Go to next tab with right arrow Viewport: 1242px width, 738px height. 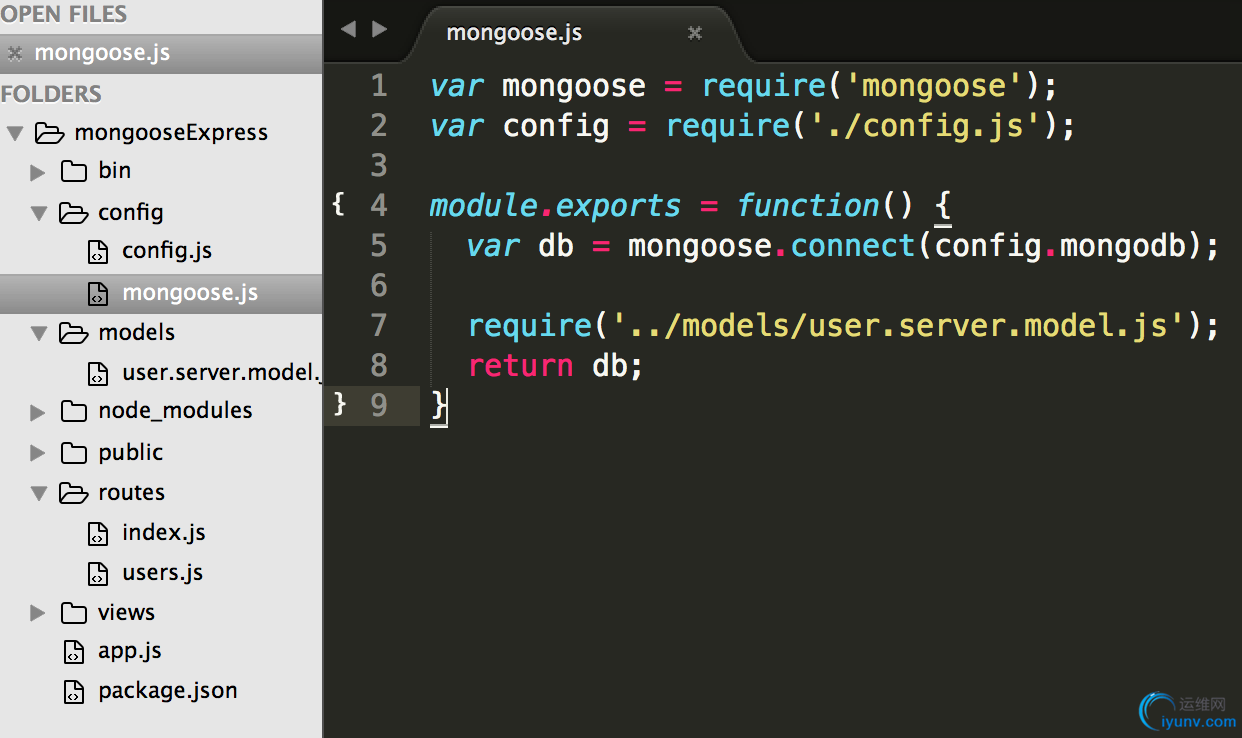(379, 30)
